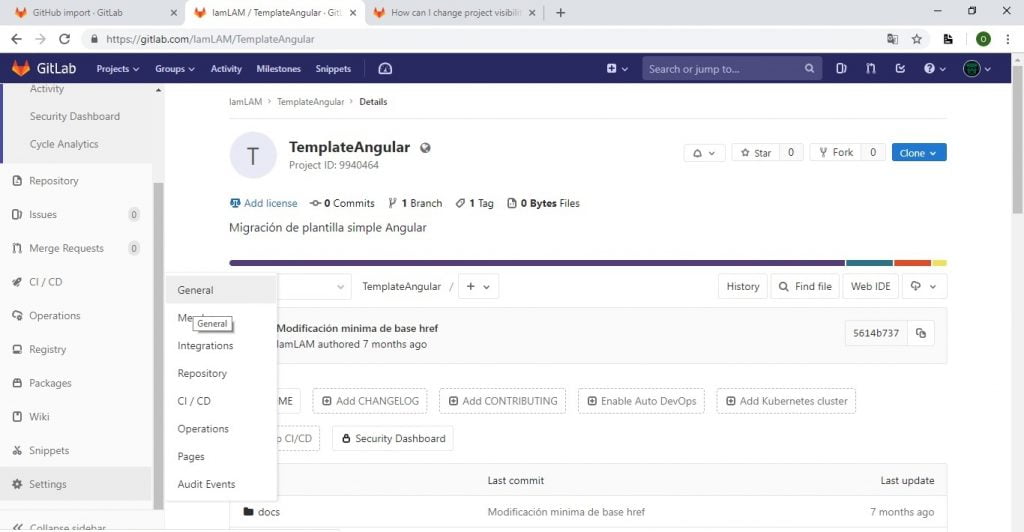This screenshot has width=1024, height=532.
Task: Copy commit SHA with the clipboard icon
Action: point(921,333)
